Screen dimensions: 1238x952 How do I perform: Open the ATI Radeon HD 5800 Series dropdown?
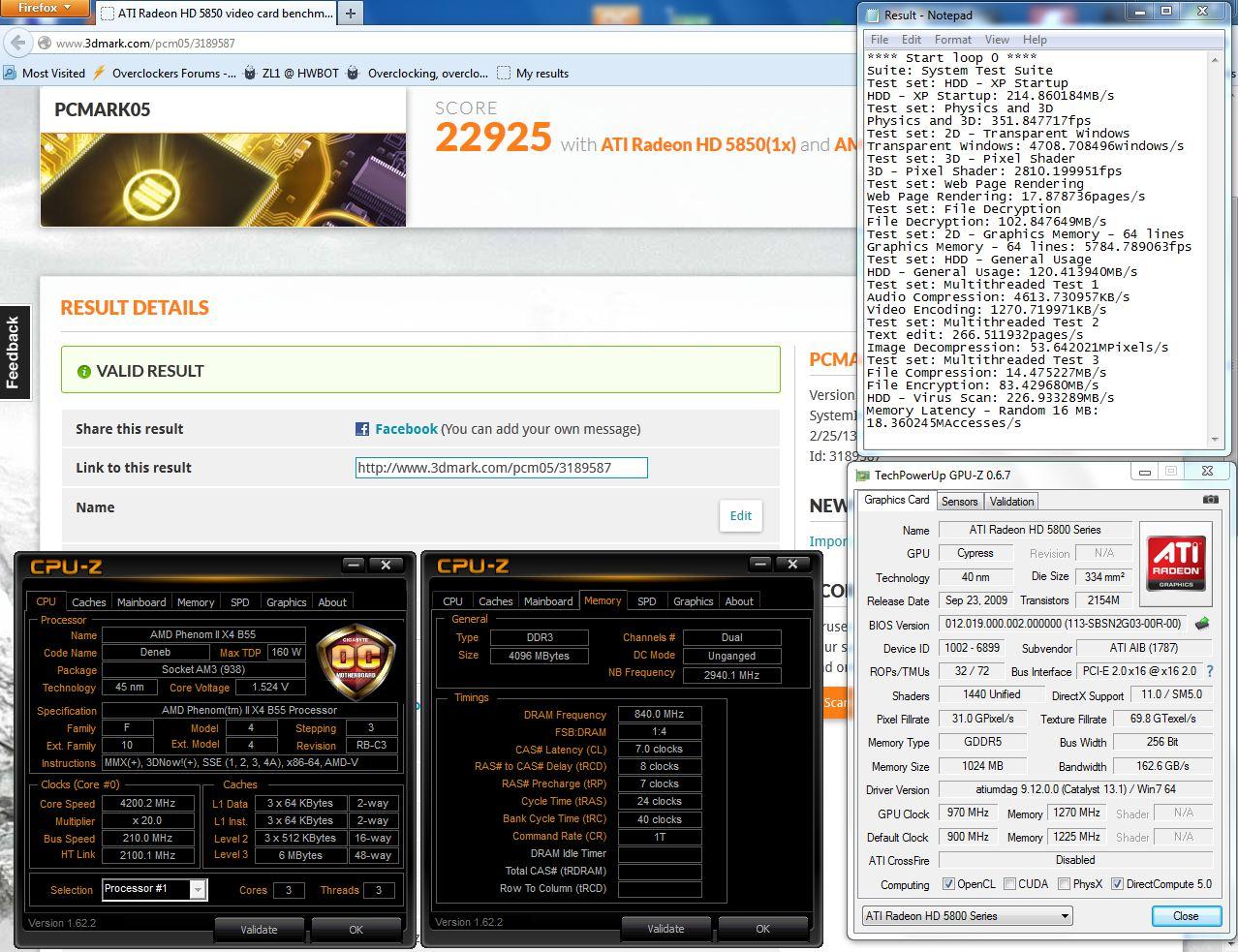point(967,915)
